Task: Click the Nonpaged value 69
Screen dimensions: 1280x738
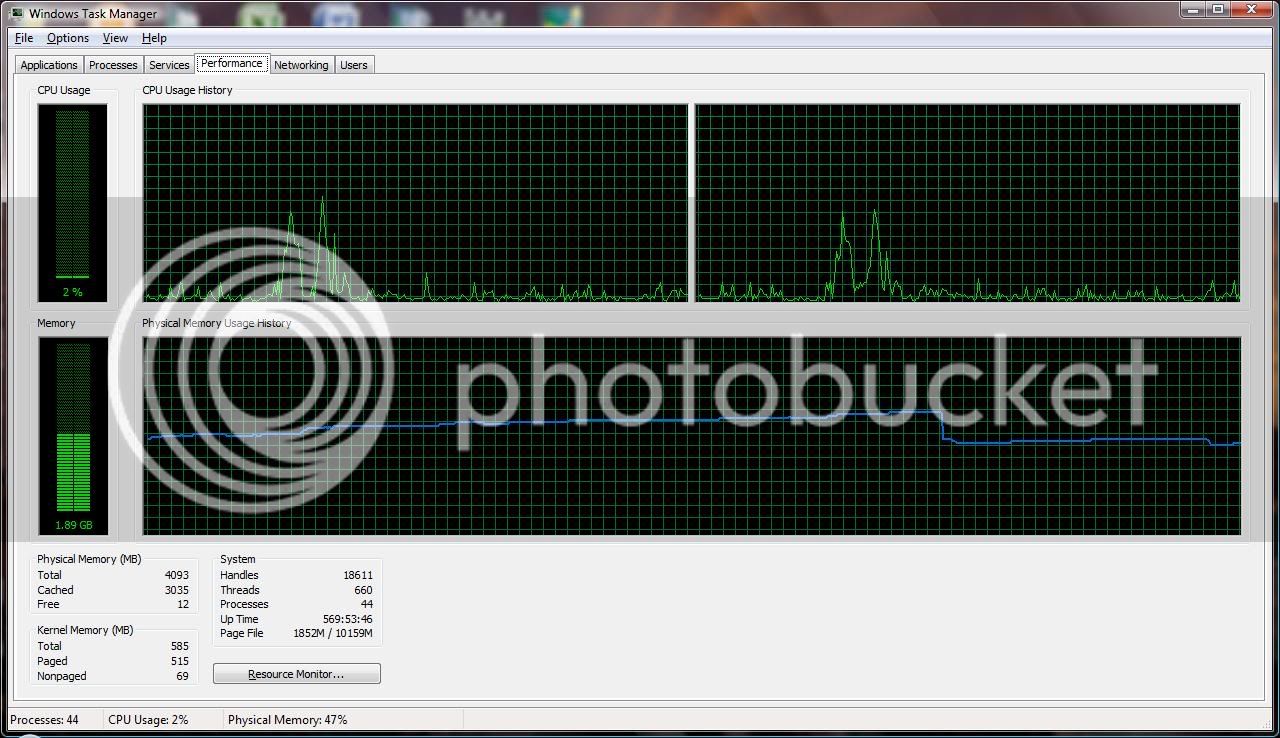Action: click(x=182, y=676)
